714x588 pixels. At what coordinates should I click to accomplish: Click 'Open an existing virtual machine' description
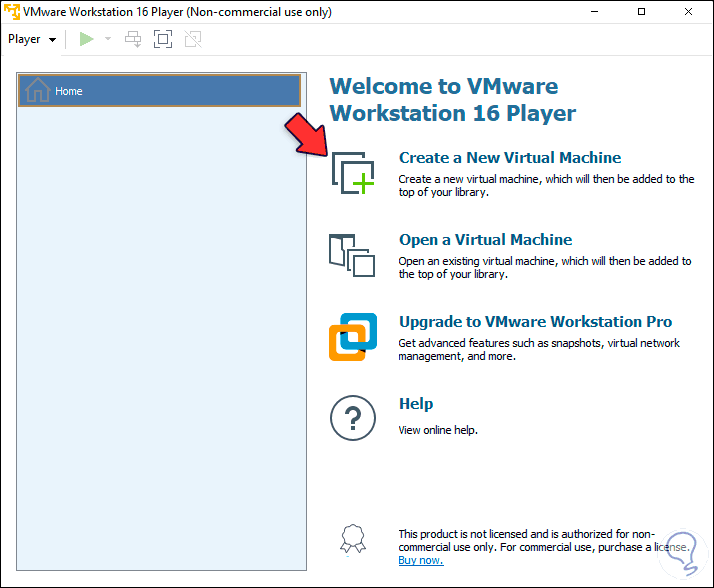coord(545,267)
